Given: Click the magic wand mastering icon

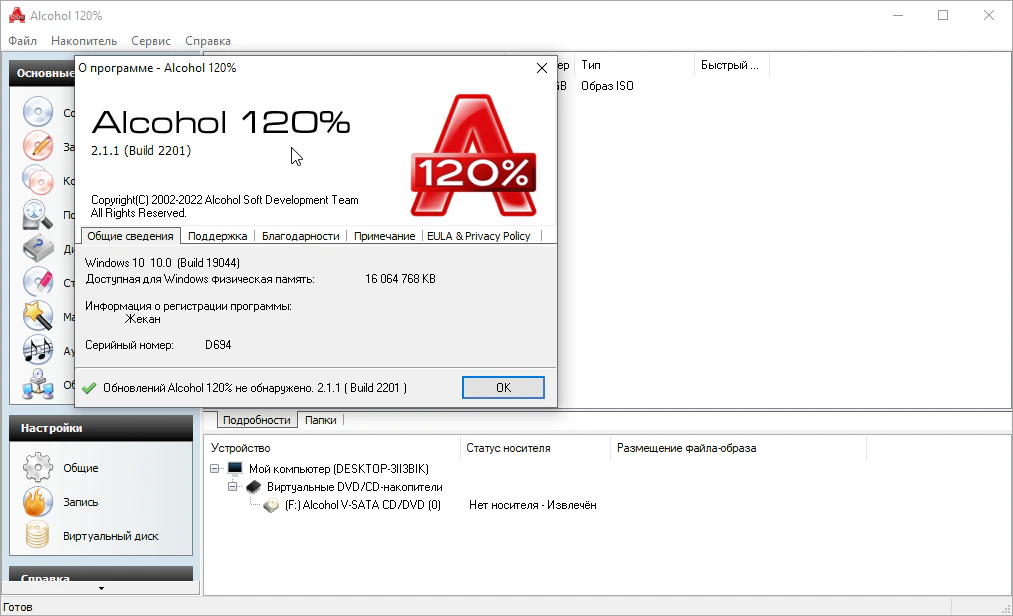Looking at the screenshot, I should [x=38, y=316].
